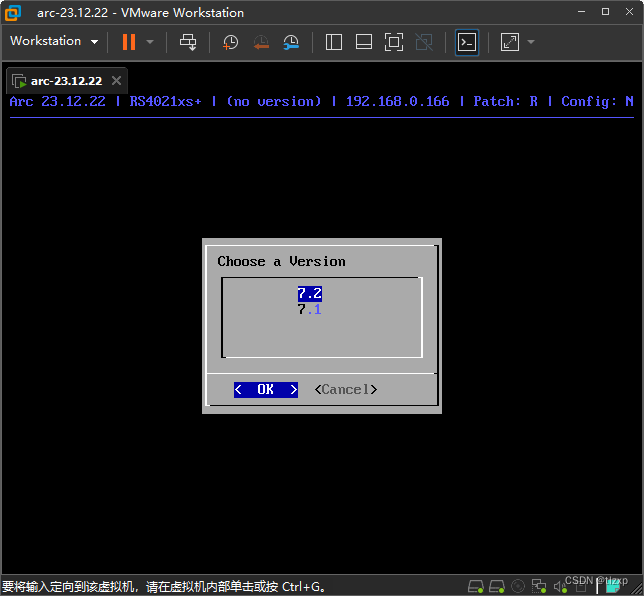The width and height of the screenshot is (644, 596).
Task: Enter full screen mode
Action: click(x=394, y=42)
